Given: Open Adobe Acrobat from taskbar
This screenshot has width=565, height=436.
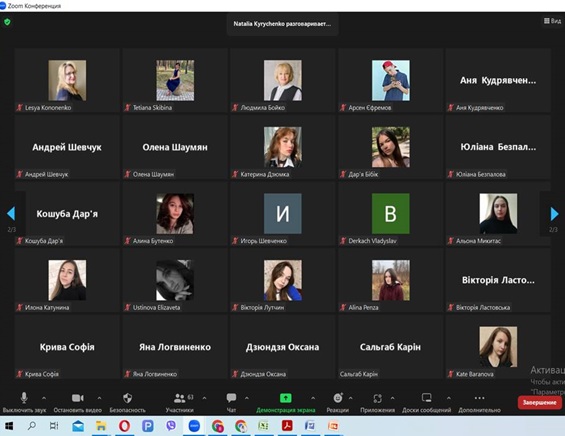Looking at the screenshot, I should (287, 426).
